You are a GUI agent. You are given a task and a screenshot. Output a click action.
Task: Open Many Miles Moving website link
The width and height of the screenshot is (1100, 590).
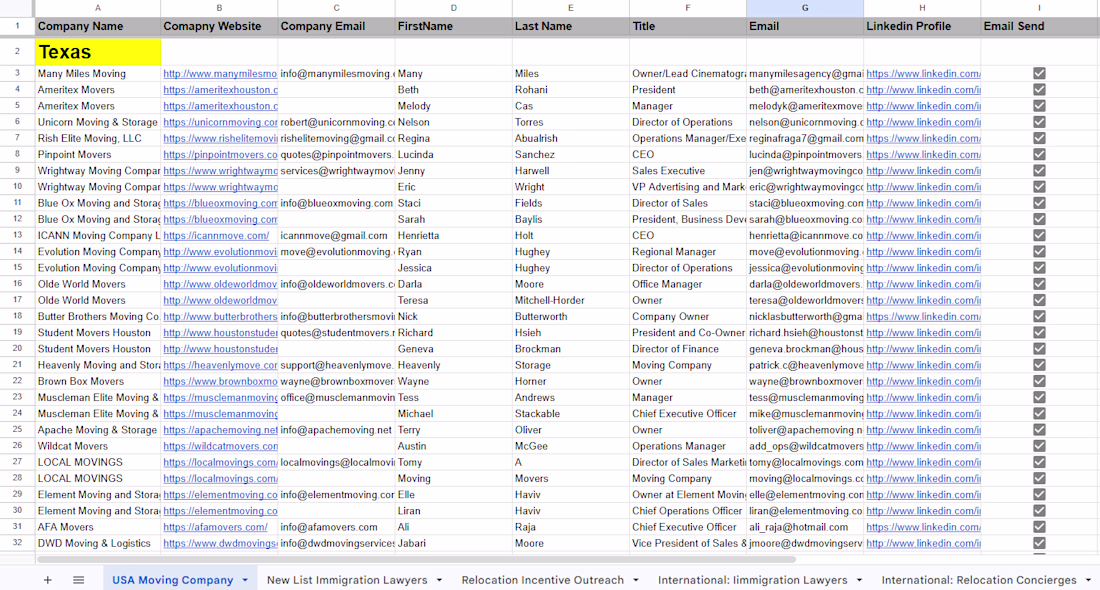220,74
